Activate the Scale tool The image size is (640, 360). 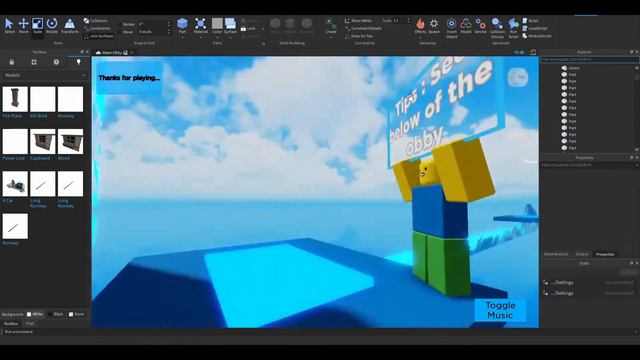tap(38, 25)
